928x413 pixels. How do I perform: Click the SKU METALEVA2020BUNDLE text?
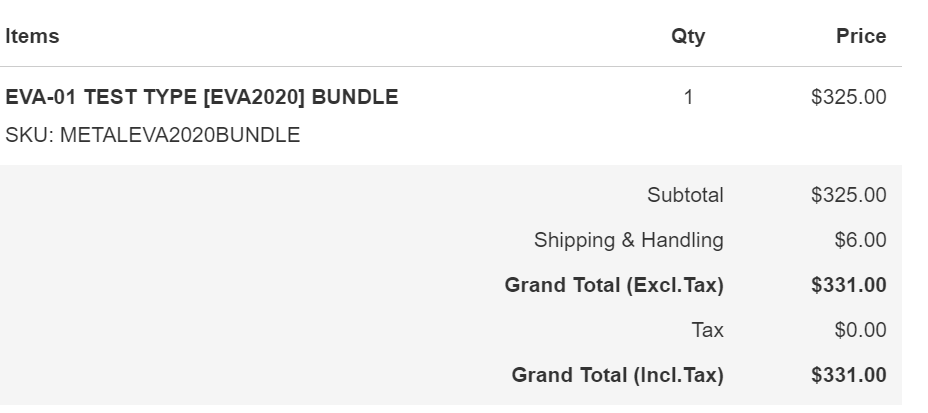coord(153,135)
